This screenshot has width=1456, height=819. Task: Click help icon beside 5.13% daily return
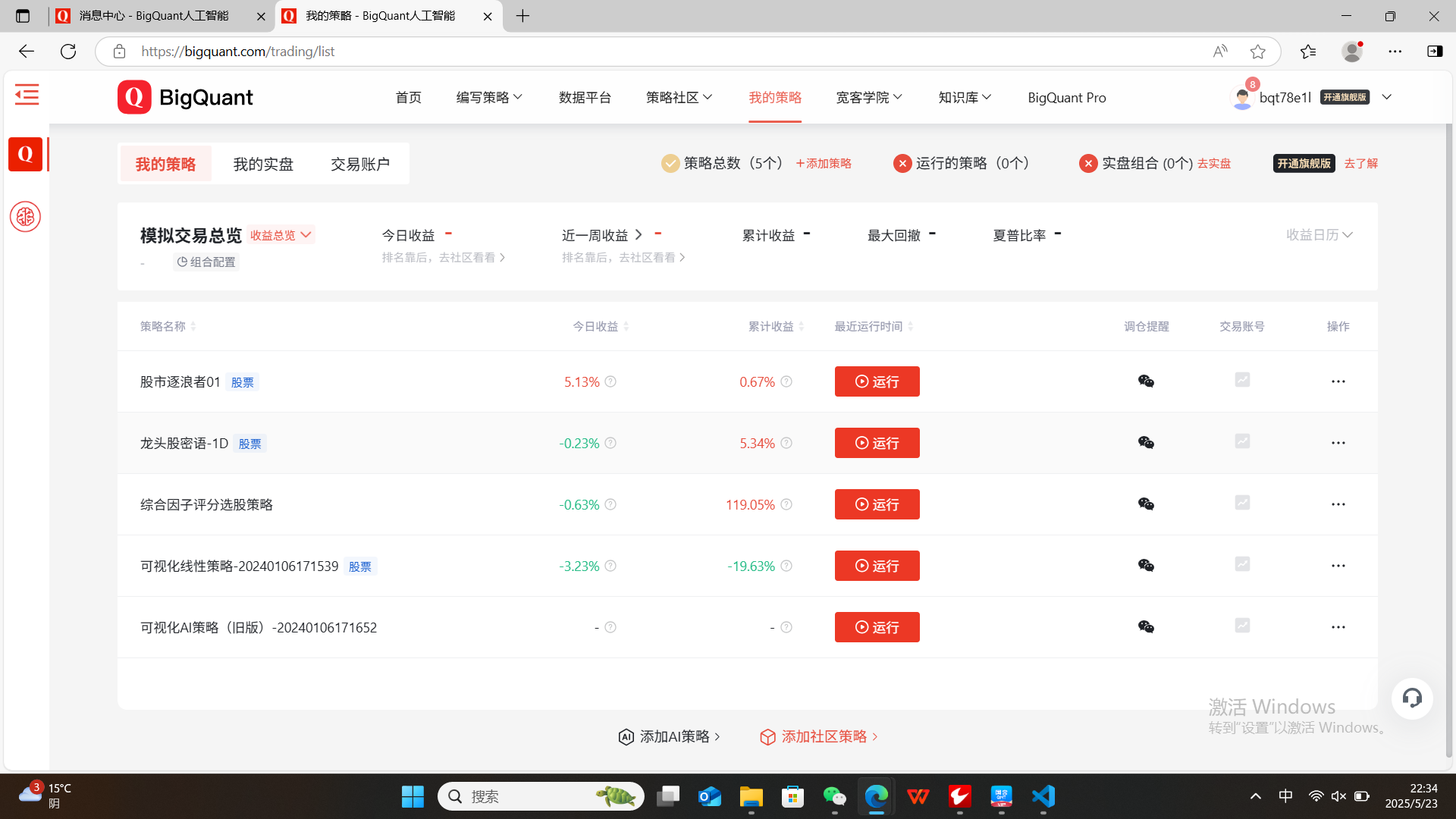[x=610, y=381]
